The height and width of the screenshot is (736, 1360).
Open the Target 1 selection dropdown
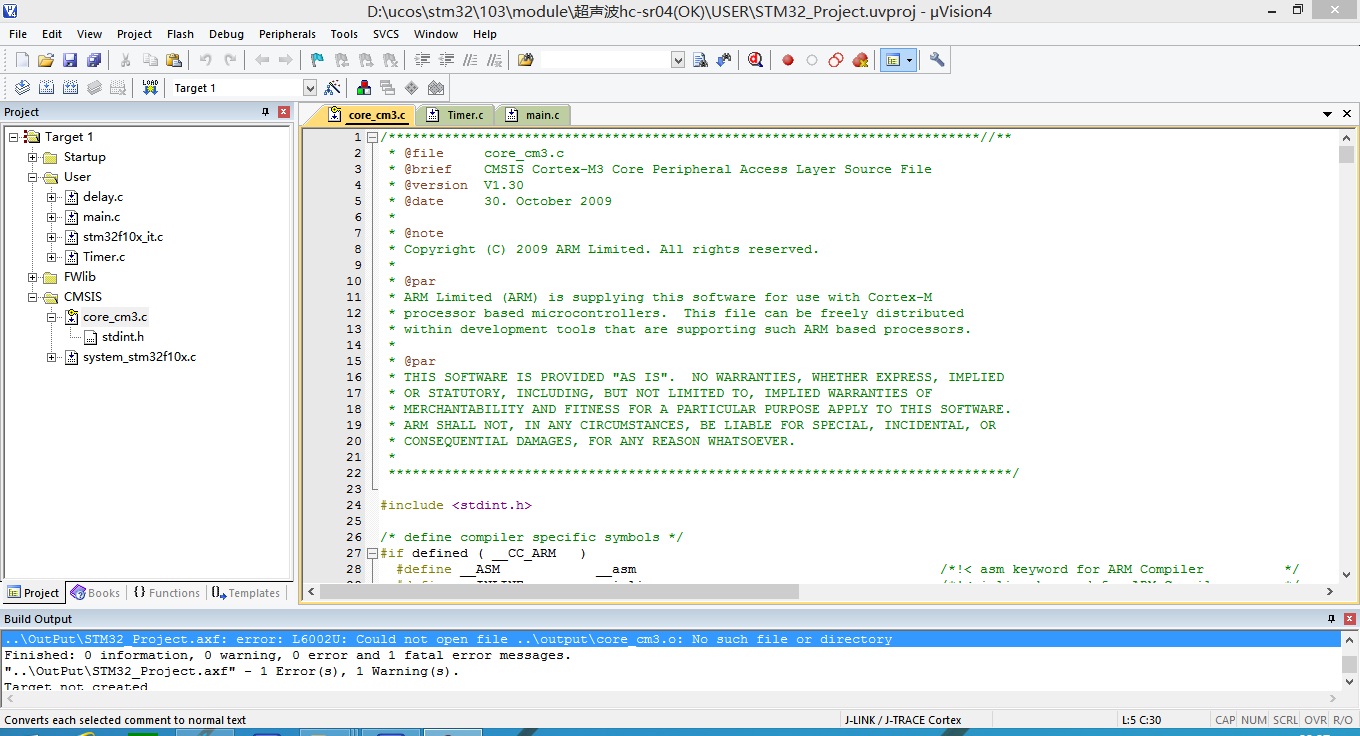pyautogui.click(x=310, y=88)
